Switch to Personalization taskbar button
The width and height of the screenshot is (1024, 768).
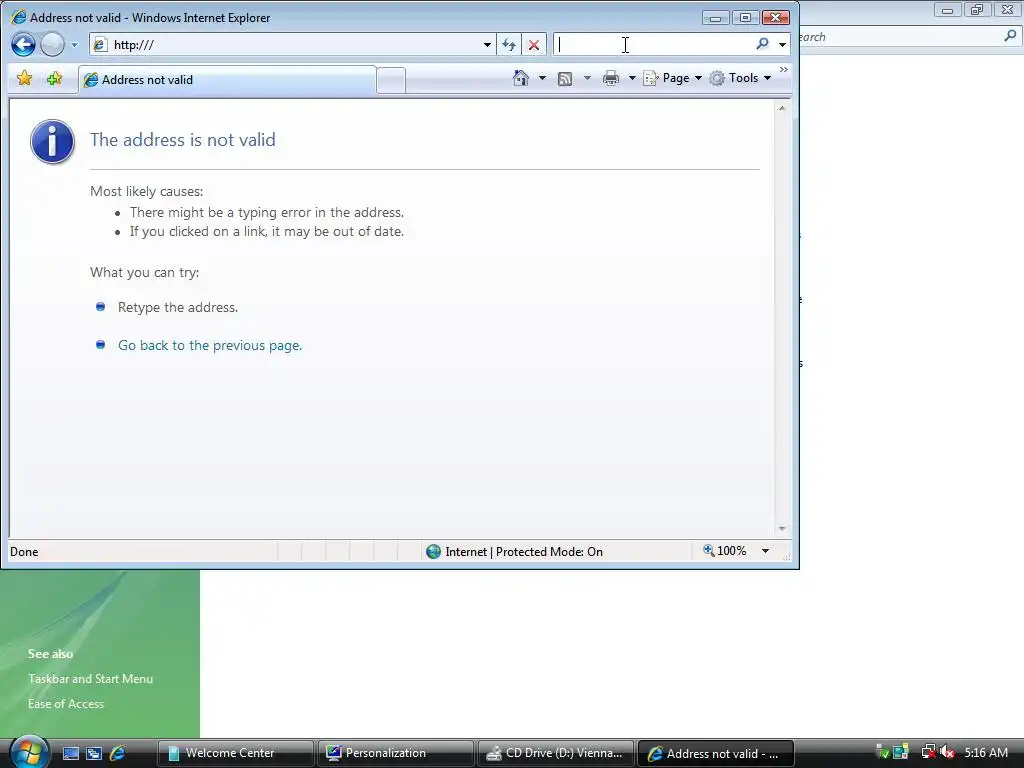pyautogui.click(x=395, y=753)
